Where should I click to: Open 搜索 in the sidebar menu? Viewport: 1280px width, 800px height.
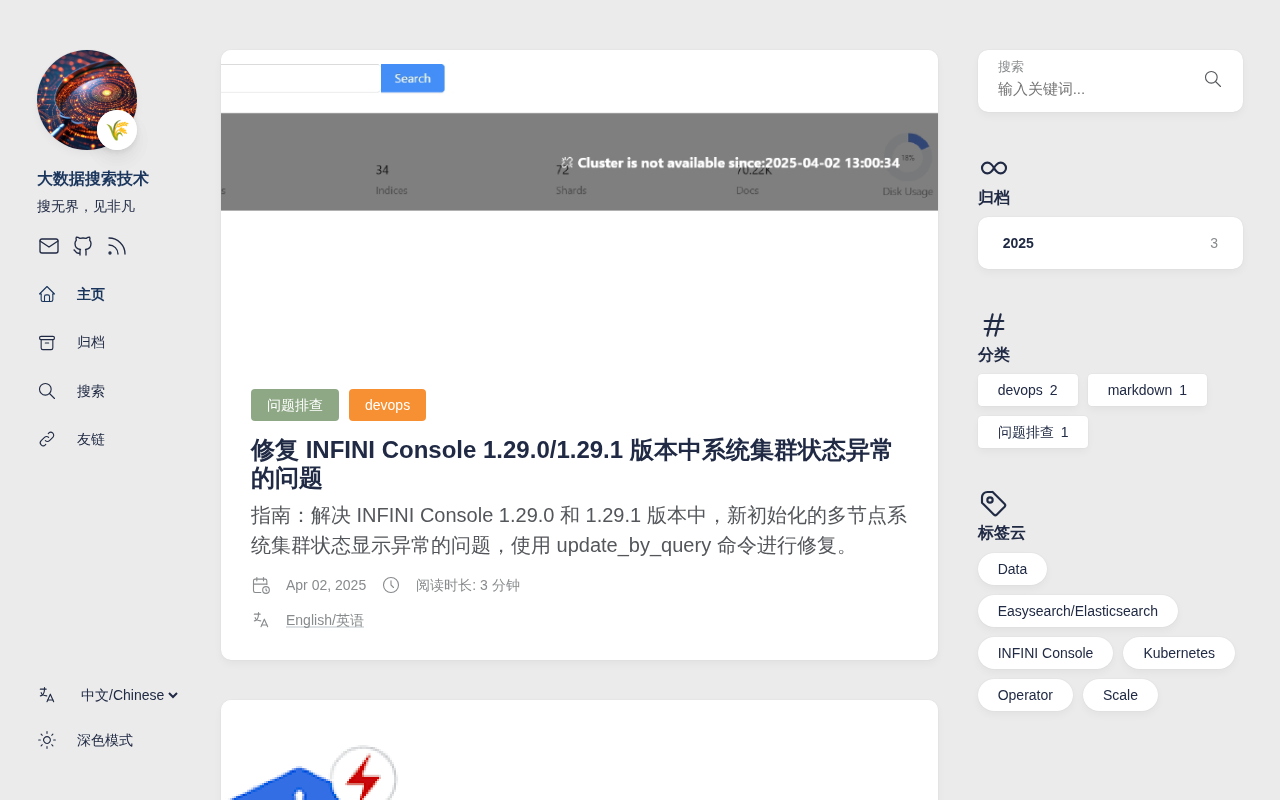pyautogui.click(x=91, y=391)
